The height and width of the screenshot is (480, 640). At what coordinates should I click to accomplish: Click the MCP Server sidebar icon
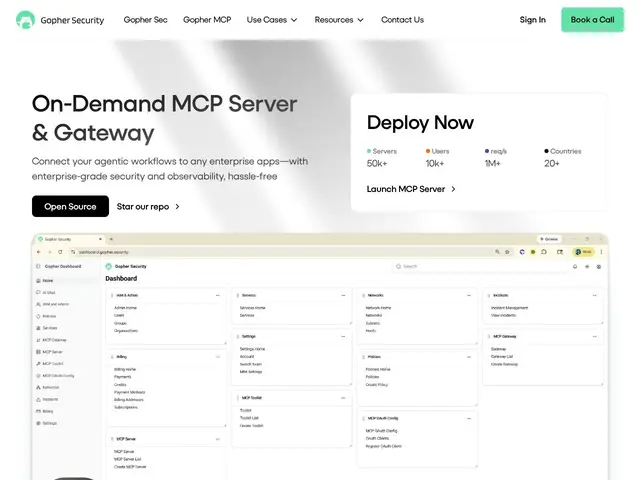point(38,351)
